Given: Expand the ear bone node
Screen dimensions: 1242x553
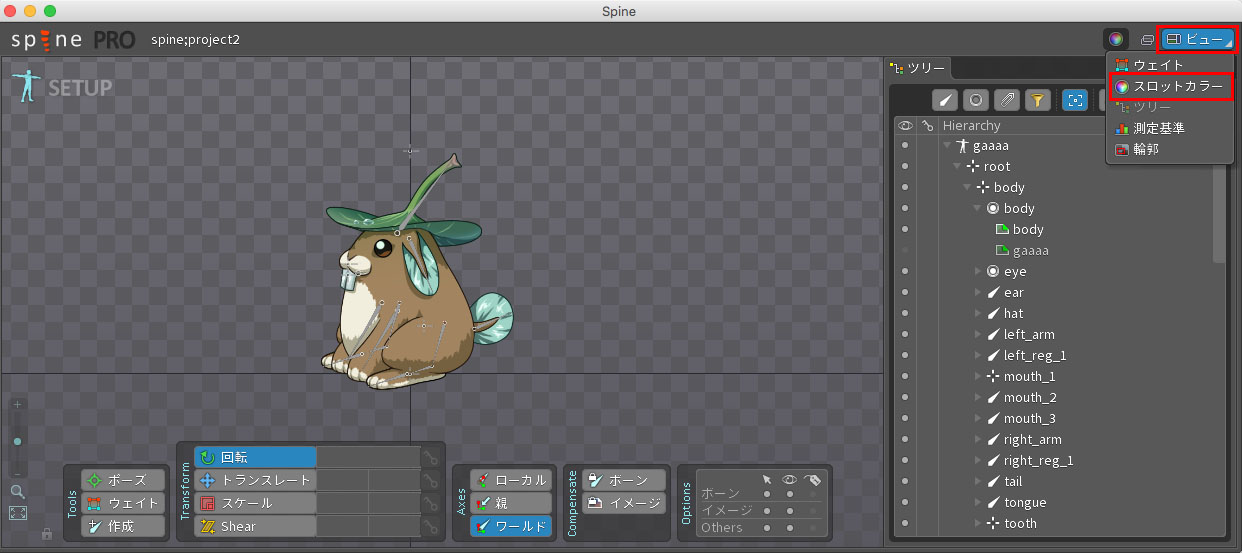Looking at the screenshot, I should tap(978, 293).
